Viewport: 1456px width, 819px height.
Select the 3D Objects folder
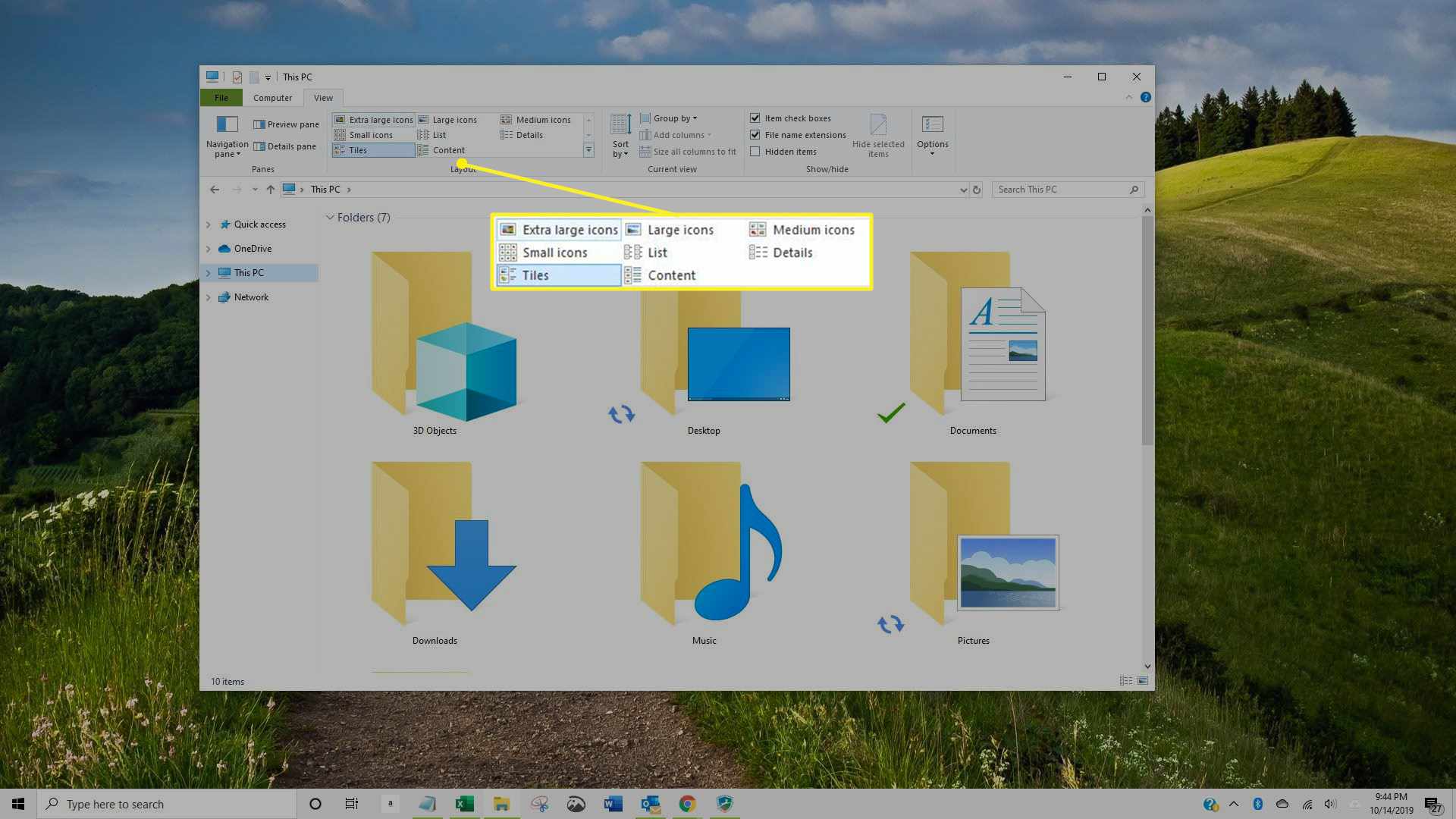(444, 343)
